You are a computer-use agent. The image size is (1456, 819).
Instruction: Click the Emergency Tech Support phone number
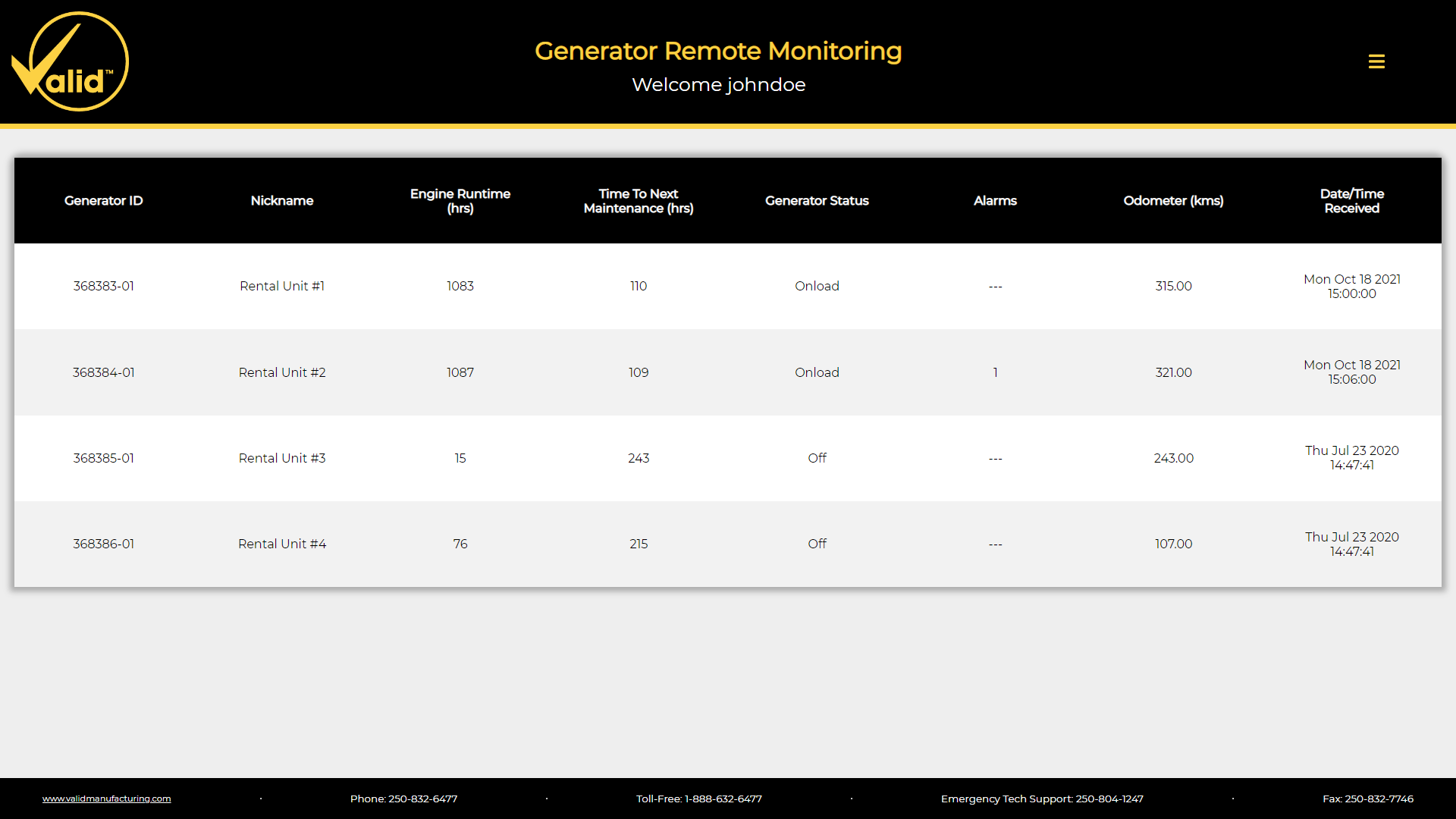coord(1109,799)
